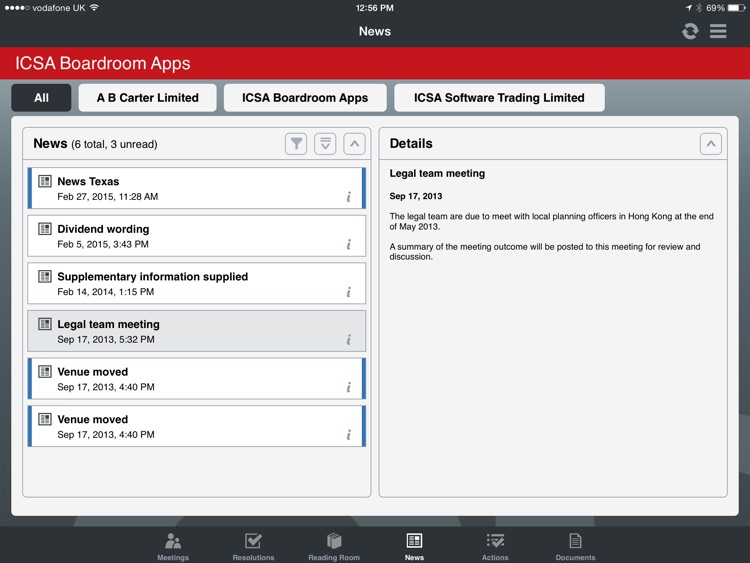The height and width of the screenshot is (563, 750).
Task: Go to the Resolutions tab
Action: click(x=253, y=547)
